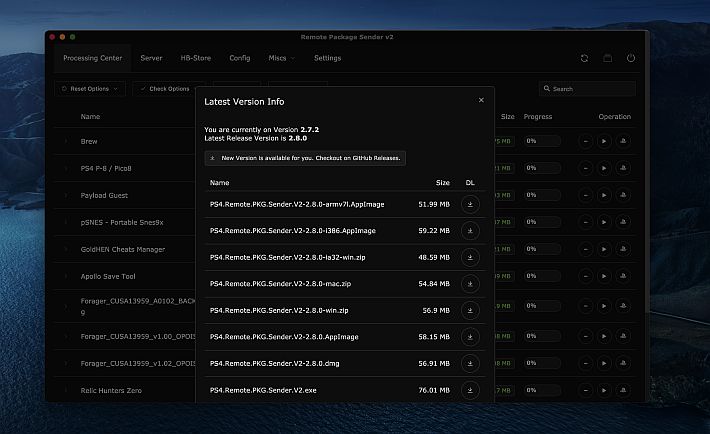
Task: Click the Brew row progress bar
Action: coord(542,141)
